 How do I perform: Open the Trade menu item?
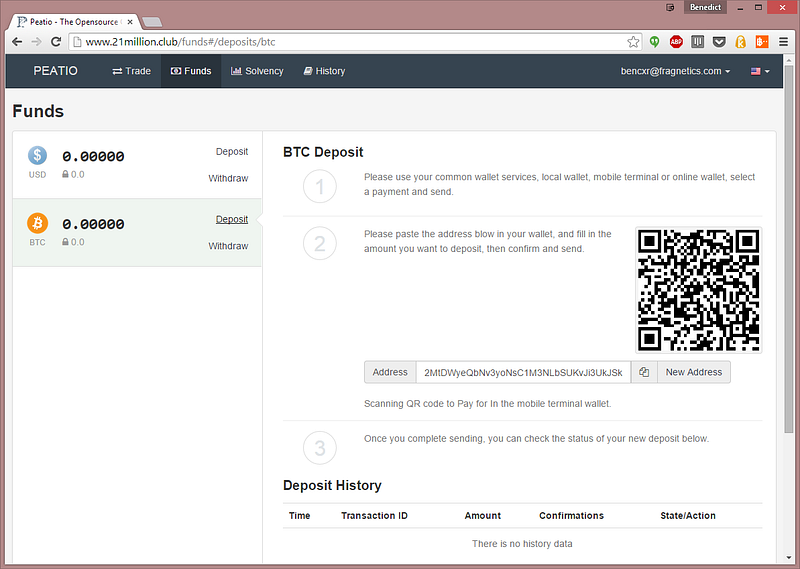pos(131,71)
